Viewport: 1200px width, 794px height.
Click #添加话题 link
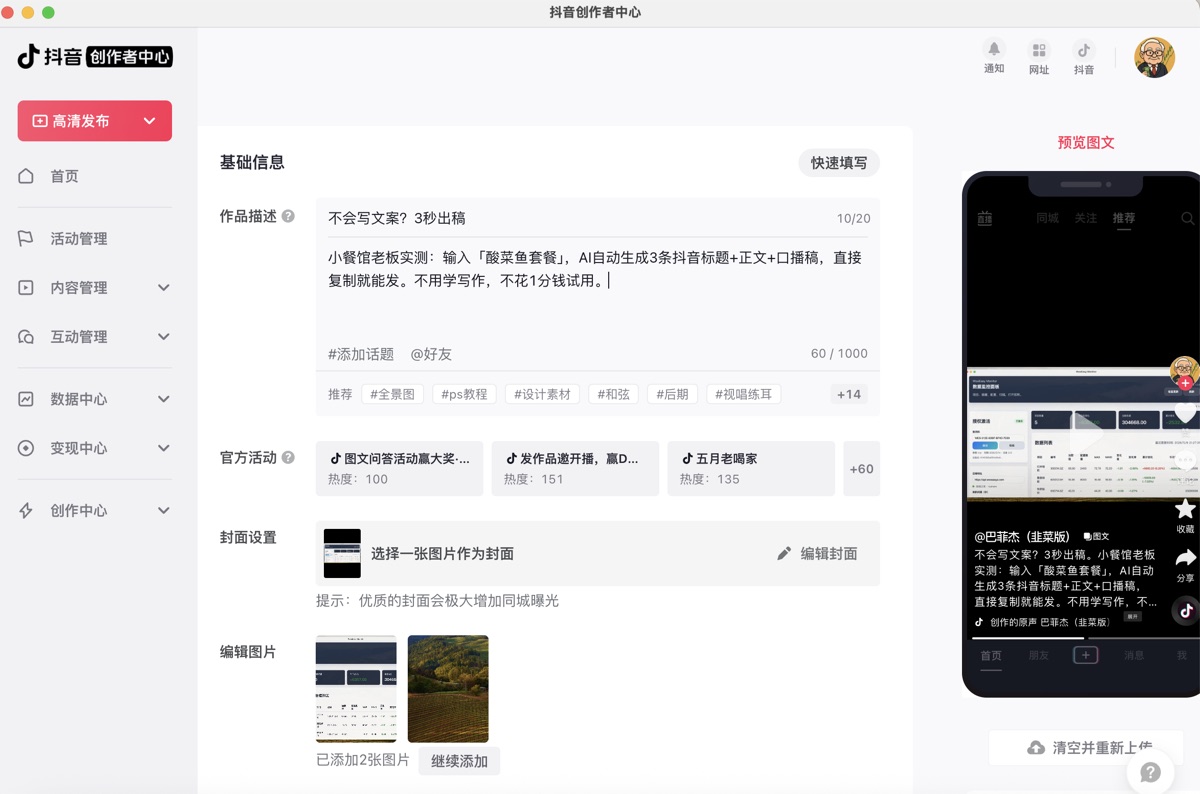tap(361, 354)
